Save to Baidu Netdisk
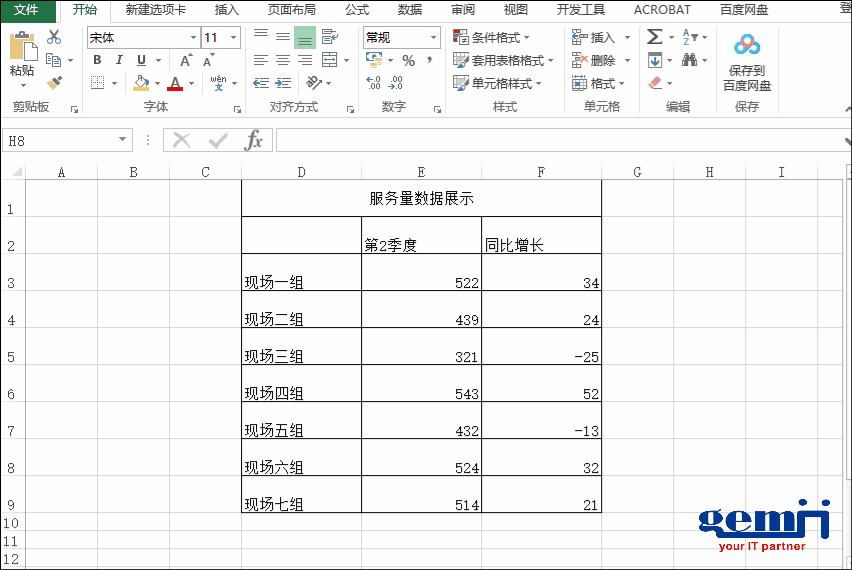 tap(747, 62)
